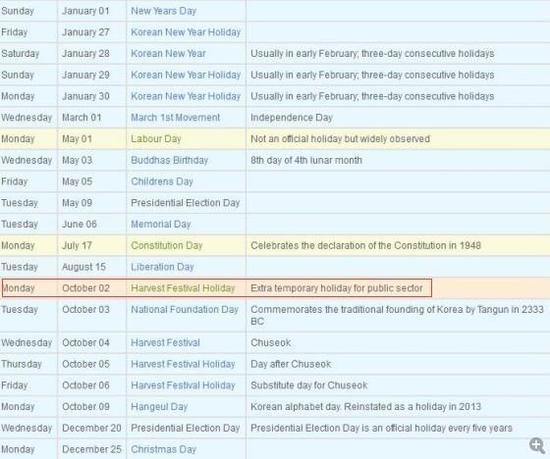Open the March 1st Movement link
The height and width of the screenshot is (459, 550).
[x=175, y=117]
